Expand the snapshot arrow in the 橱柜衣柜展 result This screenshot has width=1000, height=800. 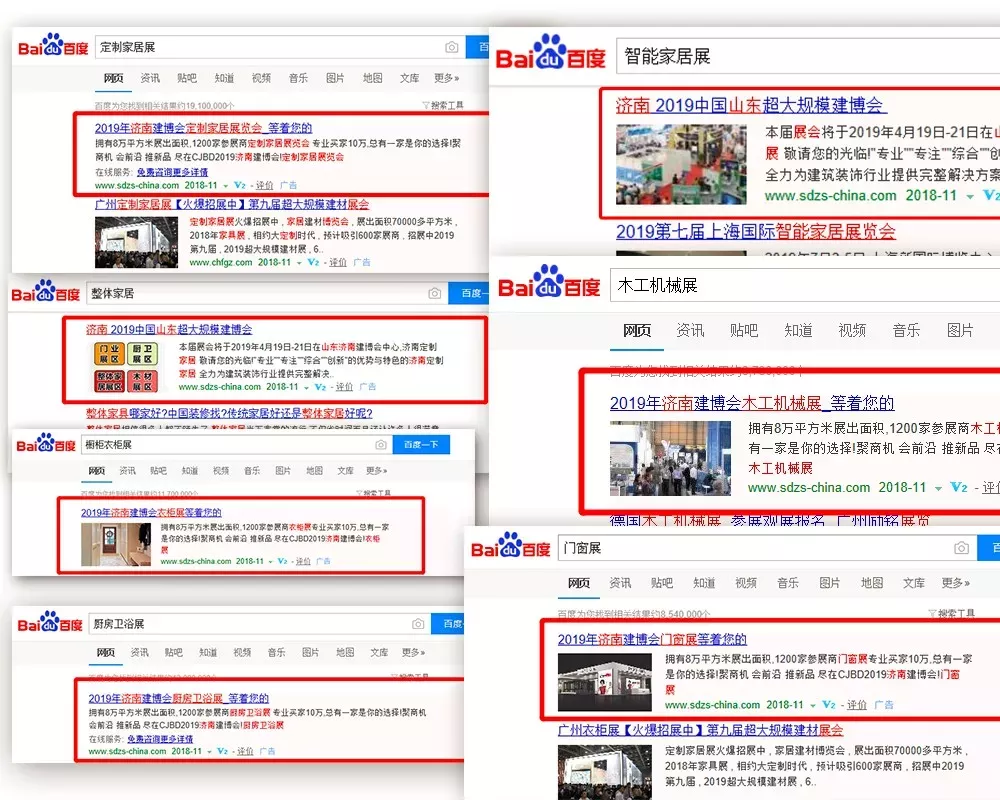tap(270, 562)
